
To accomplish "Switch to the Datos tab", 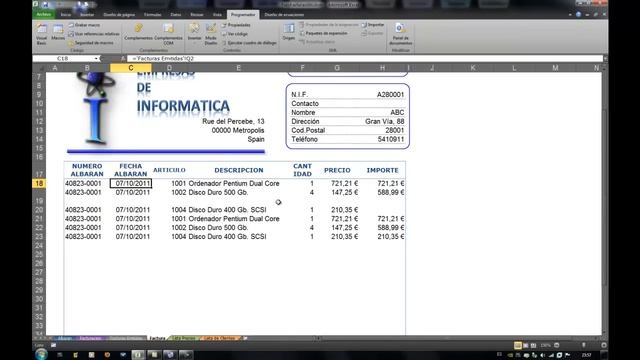I will pyautogui.click(x=176, y=14).
